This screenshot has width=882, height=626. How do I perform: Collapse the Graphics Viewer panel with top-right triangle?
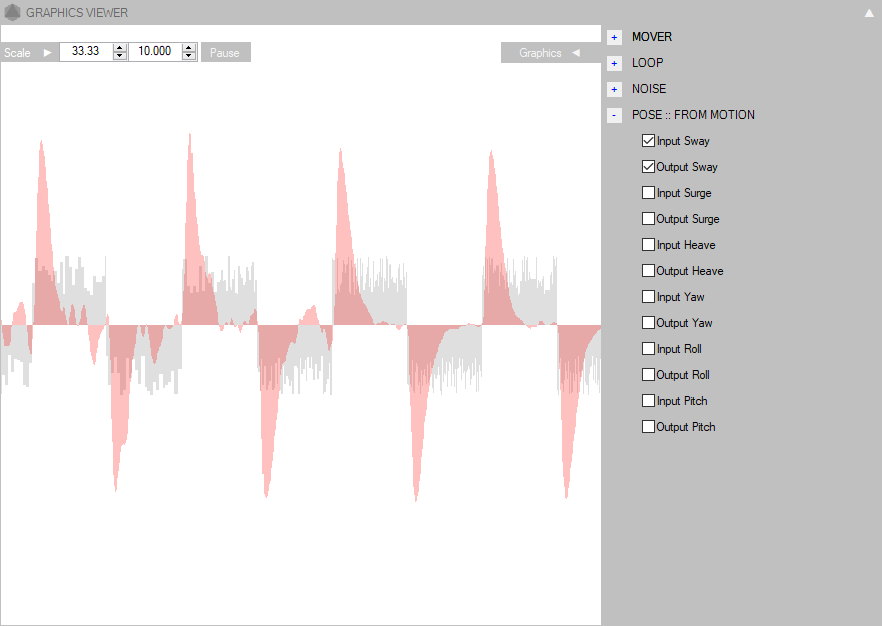(869, 13)
